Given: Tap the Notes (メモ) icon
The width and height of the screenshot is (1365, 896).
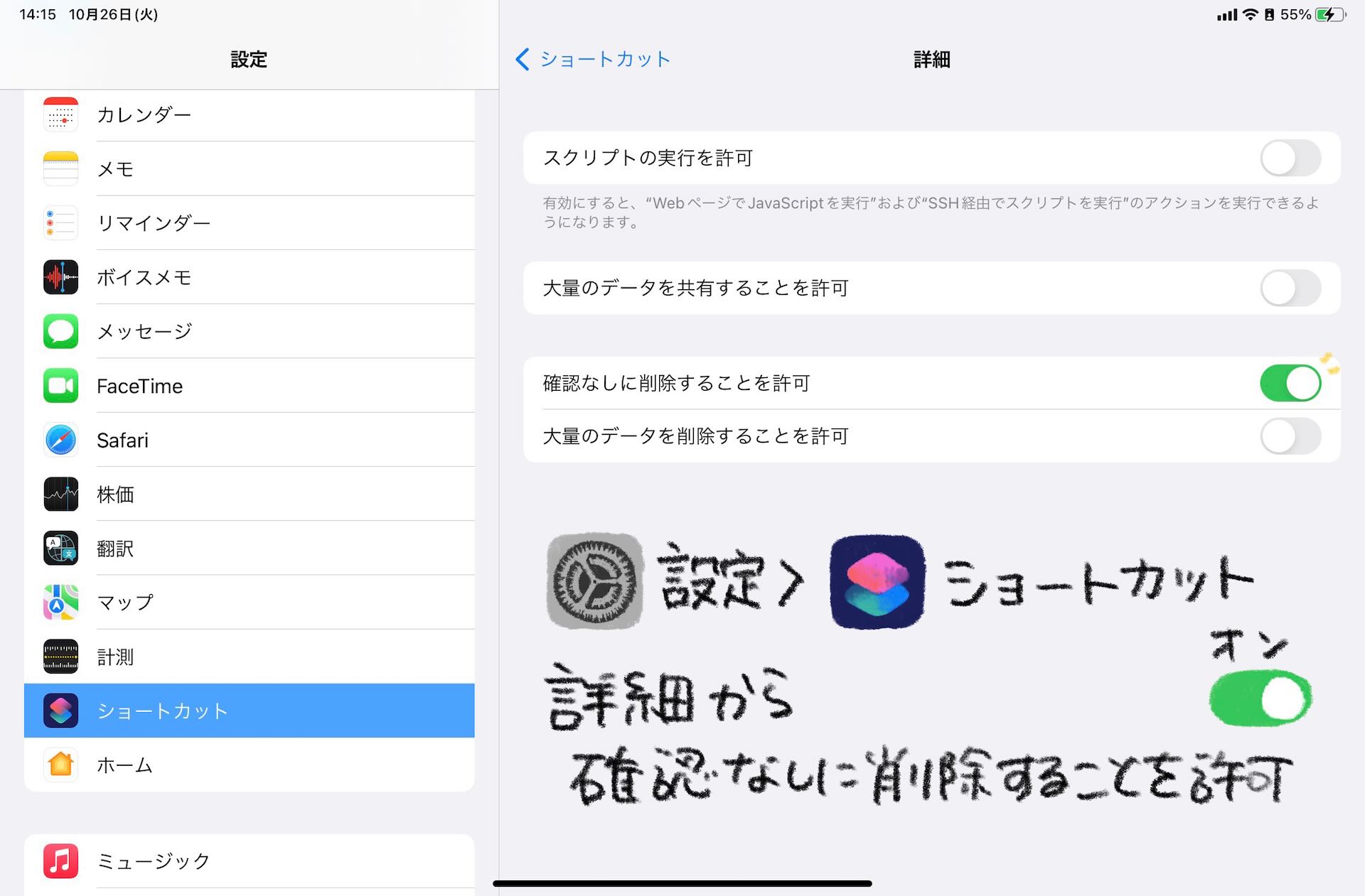Looking at the screenshot, I should pyautogui.click(x=60, y=169).
